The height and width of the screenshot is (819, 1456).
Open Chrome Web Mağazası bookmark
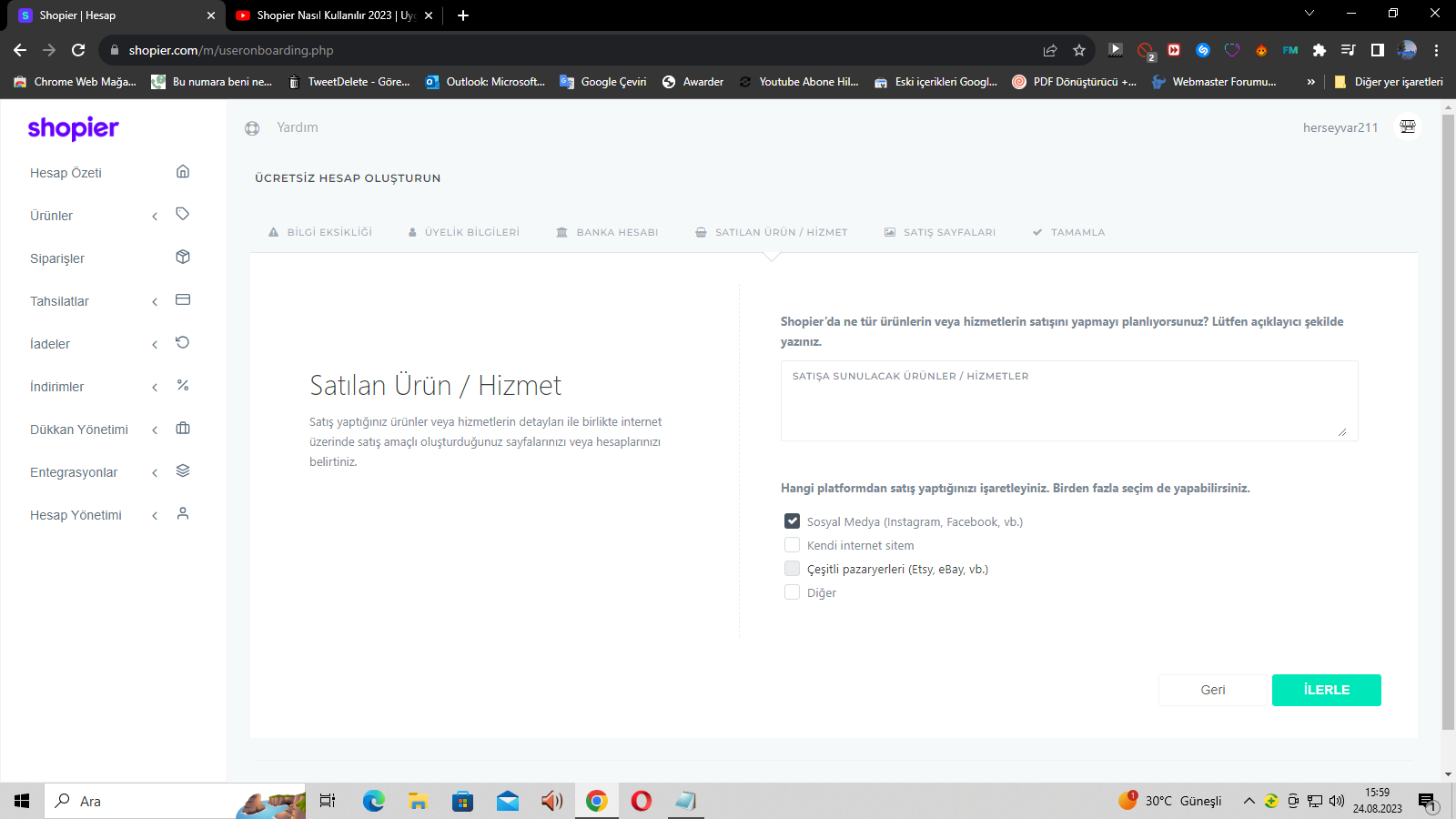75,82
